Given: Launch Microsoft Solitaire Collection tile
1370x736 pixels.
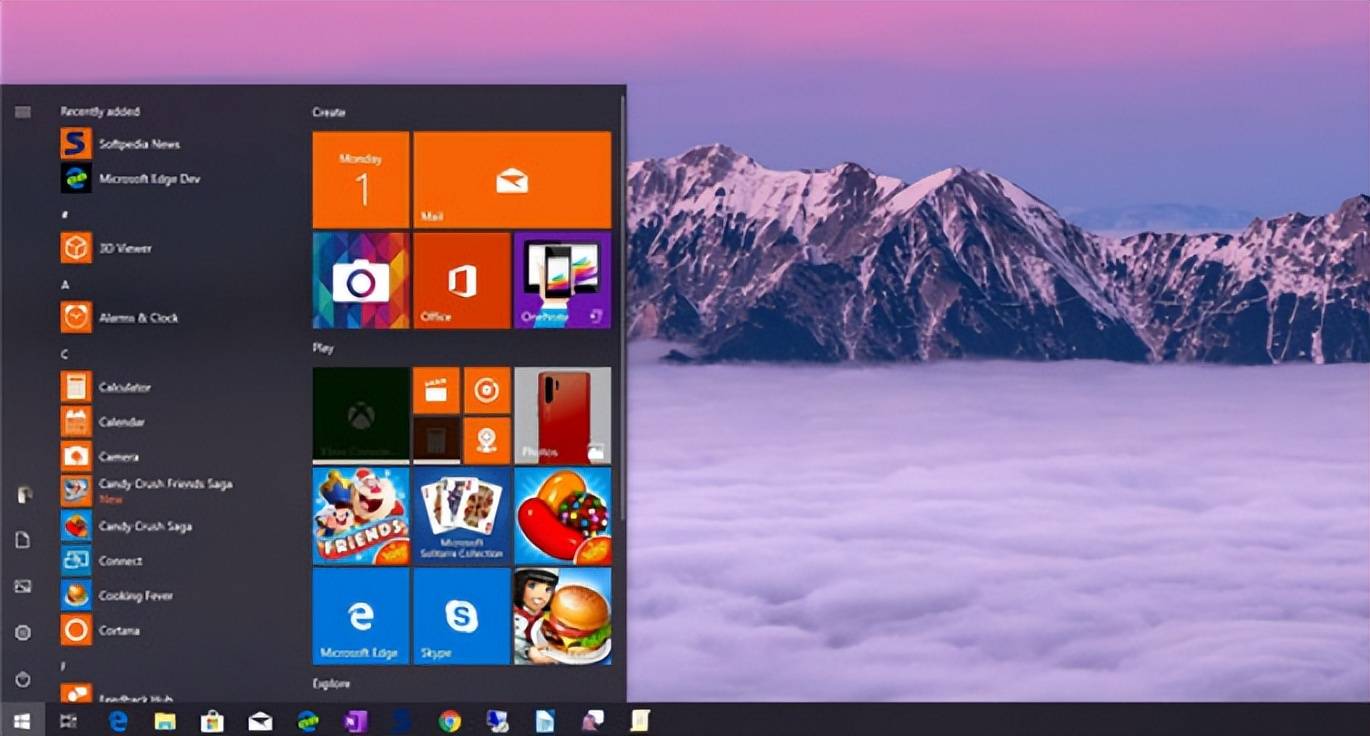Looking at the screenshot, I should tap(462, 516).
